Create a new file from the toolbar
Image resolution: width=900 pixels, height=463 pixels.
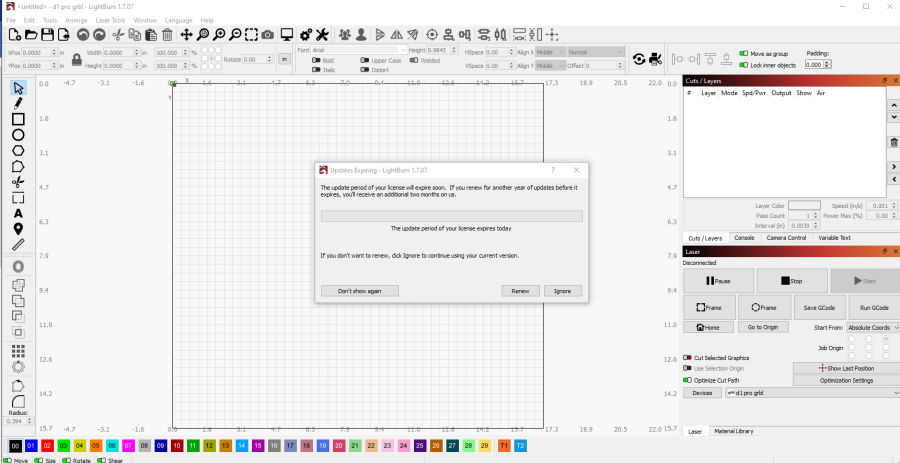(x=15, y=34)
